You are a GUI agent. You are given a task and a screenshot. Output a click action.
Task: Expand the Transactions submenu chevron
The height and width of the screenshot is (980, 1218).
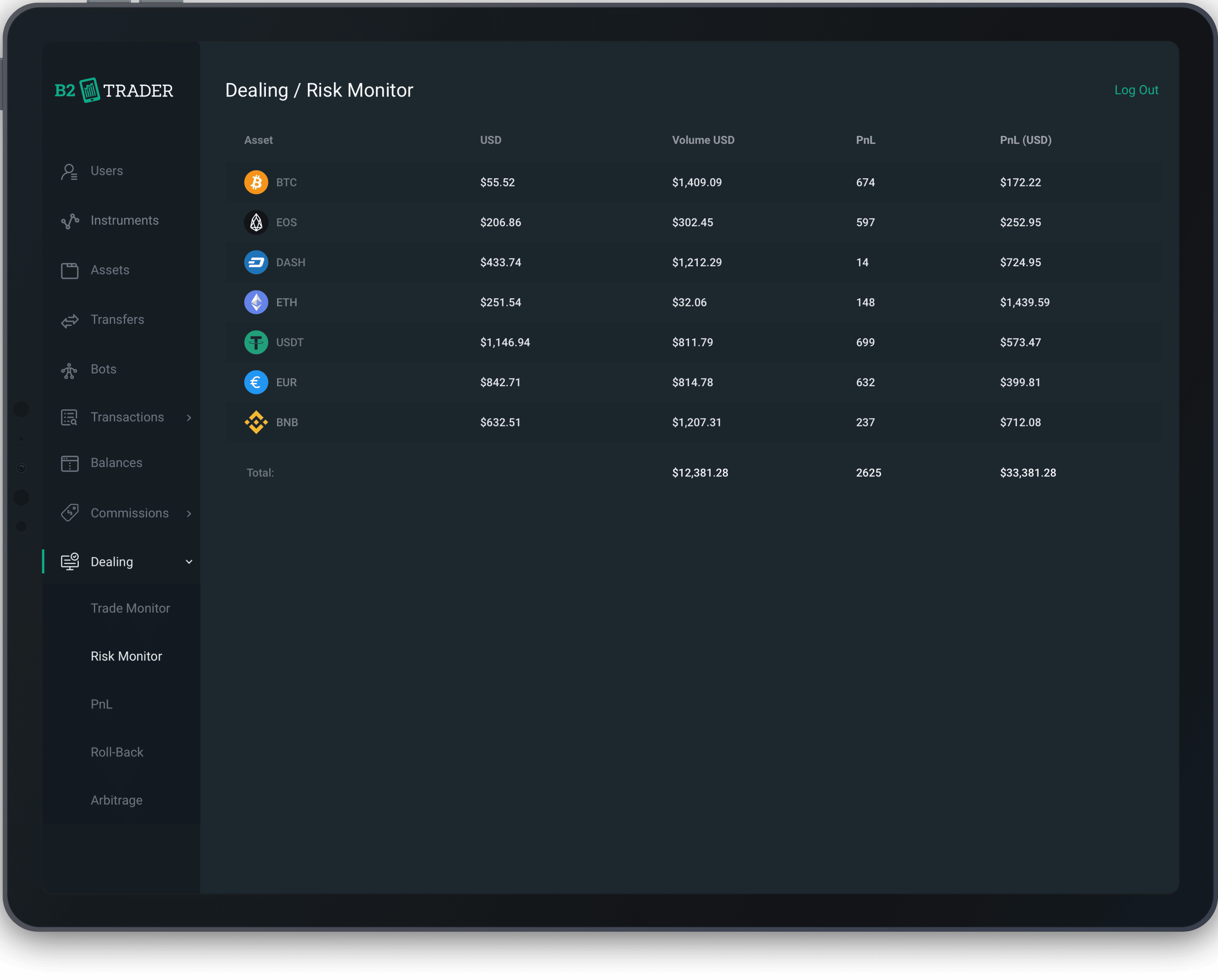click(189, 417)
